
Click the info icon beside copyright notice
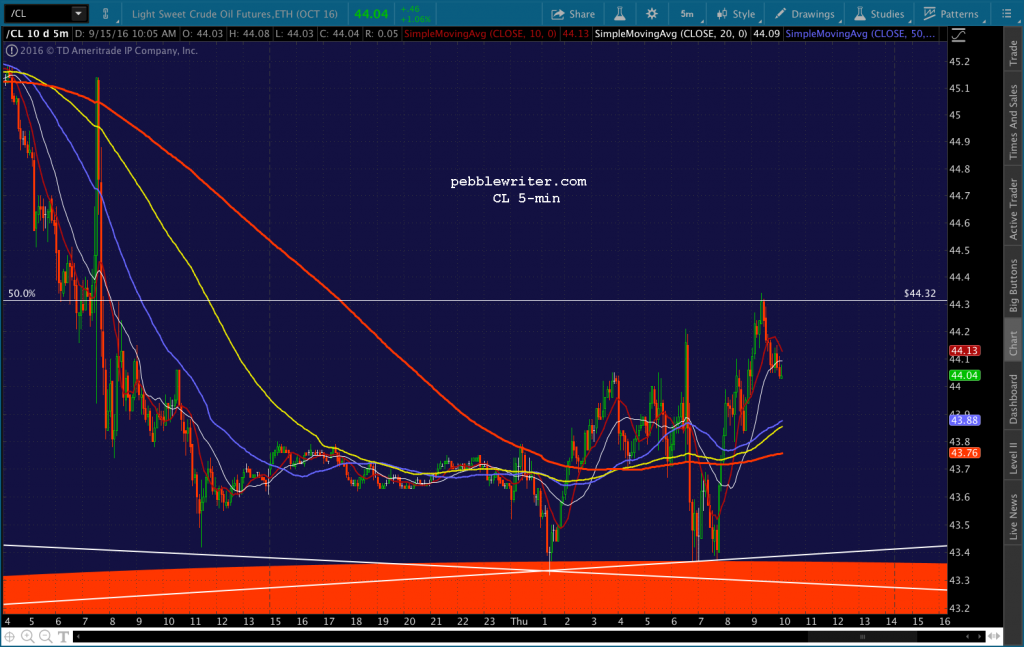(11, 50)
